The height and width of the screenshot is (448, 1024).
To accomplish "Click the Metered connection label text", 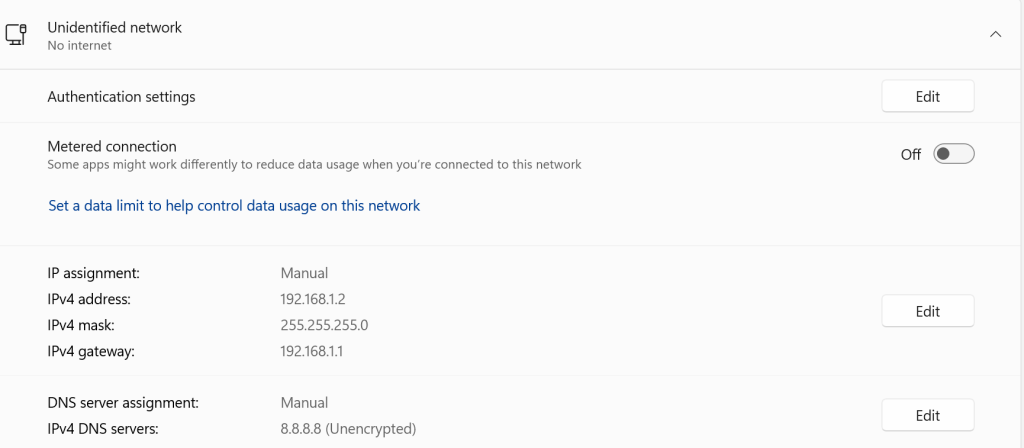I will pyautogui.click(x=112, y=146).
